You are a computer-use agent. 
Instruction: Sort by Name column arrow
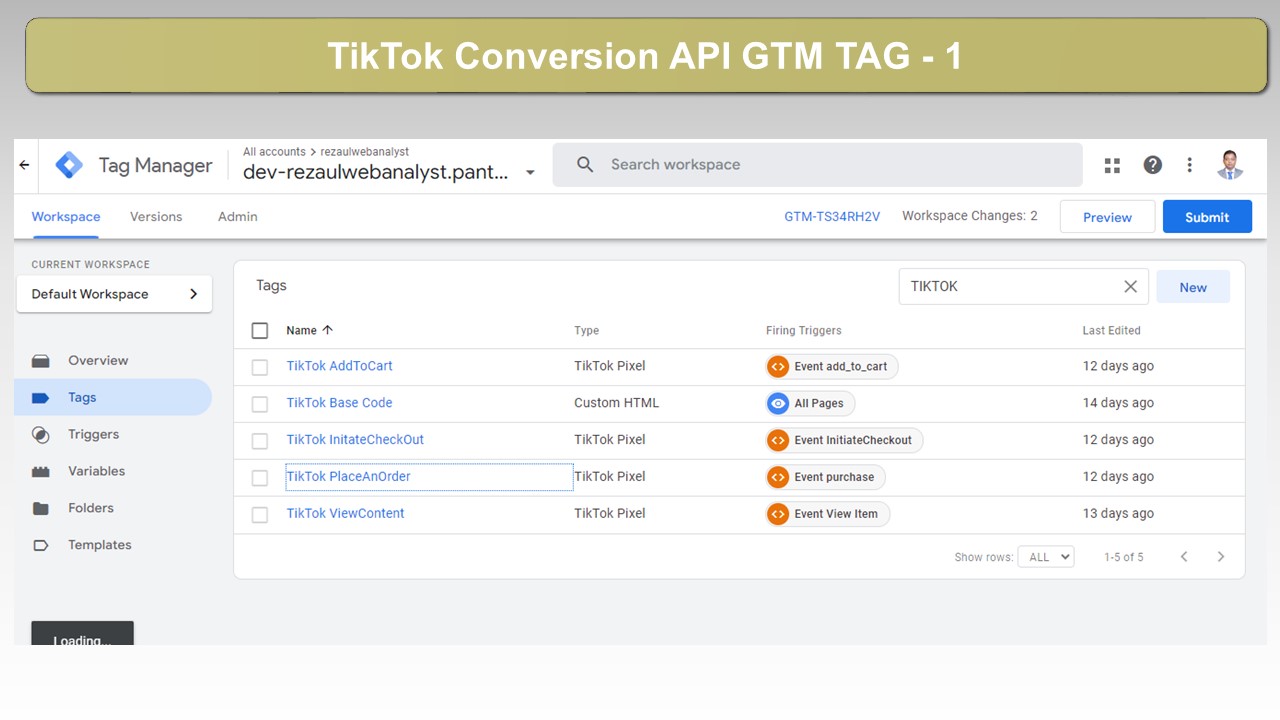(328, 330)
